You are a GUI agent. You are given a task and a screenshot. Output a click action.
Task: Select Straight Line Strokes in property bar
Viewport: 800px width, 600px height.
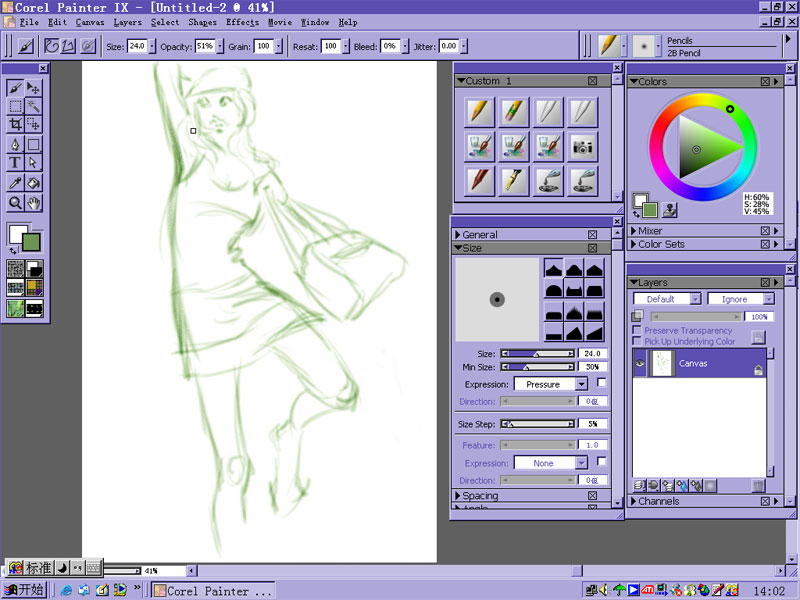click(x=68, y=46)
